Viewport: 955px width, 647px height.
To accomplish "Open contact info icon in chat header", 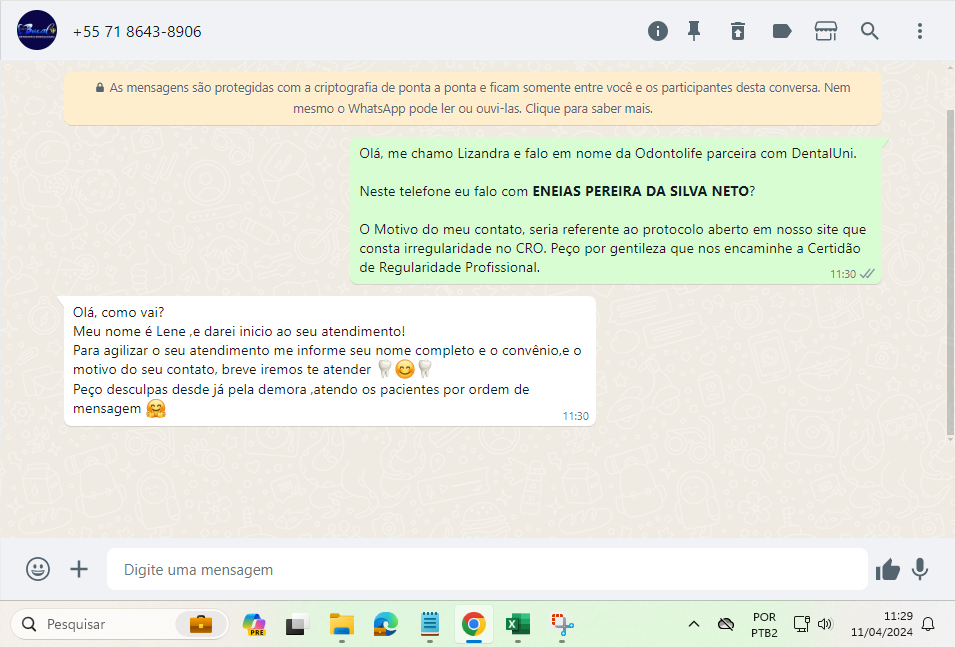I will point(658,31).
